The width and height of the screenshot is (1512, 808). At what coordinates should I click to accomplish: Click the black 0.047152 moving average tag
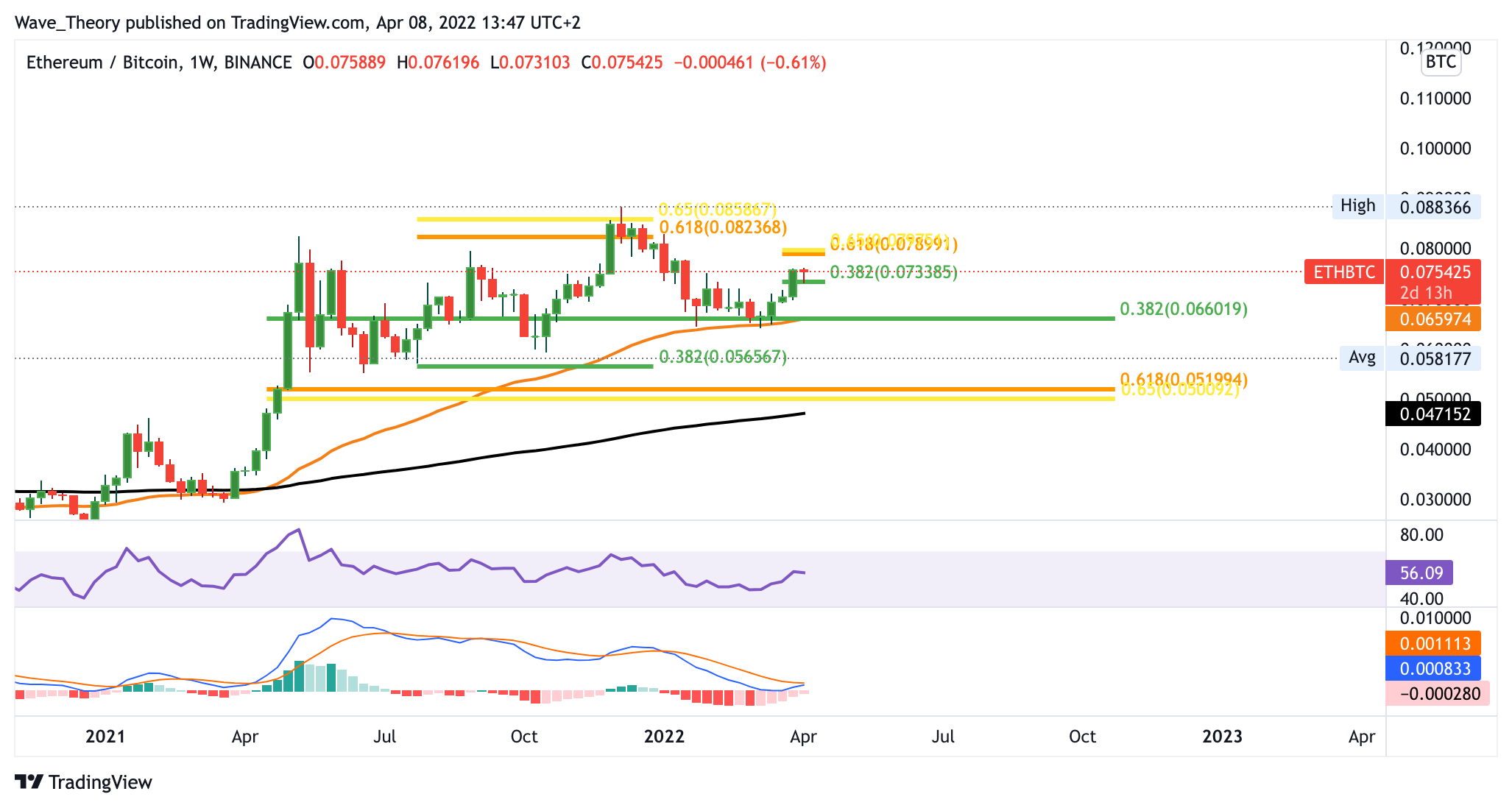coord(1432,414)
